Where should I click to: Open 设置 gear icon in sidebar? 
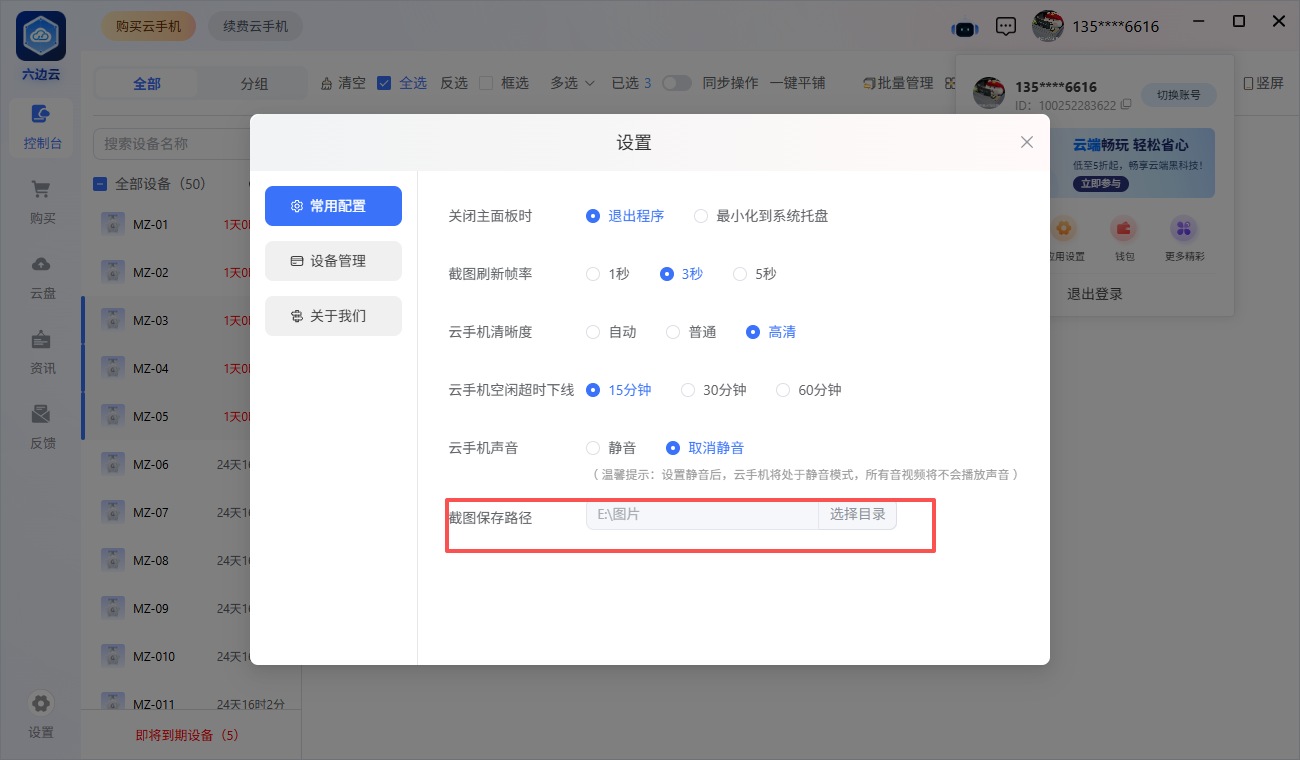(x=41, y=704)
